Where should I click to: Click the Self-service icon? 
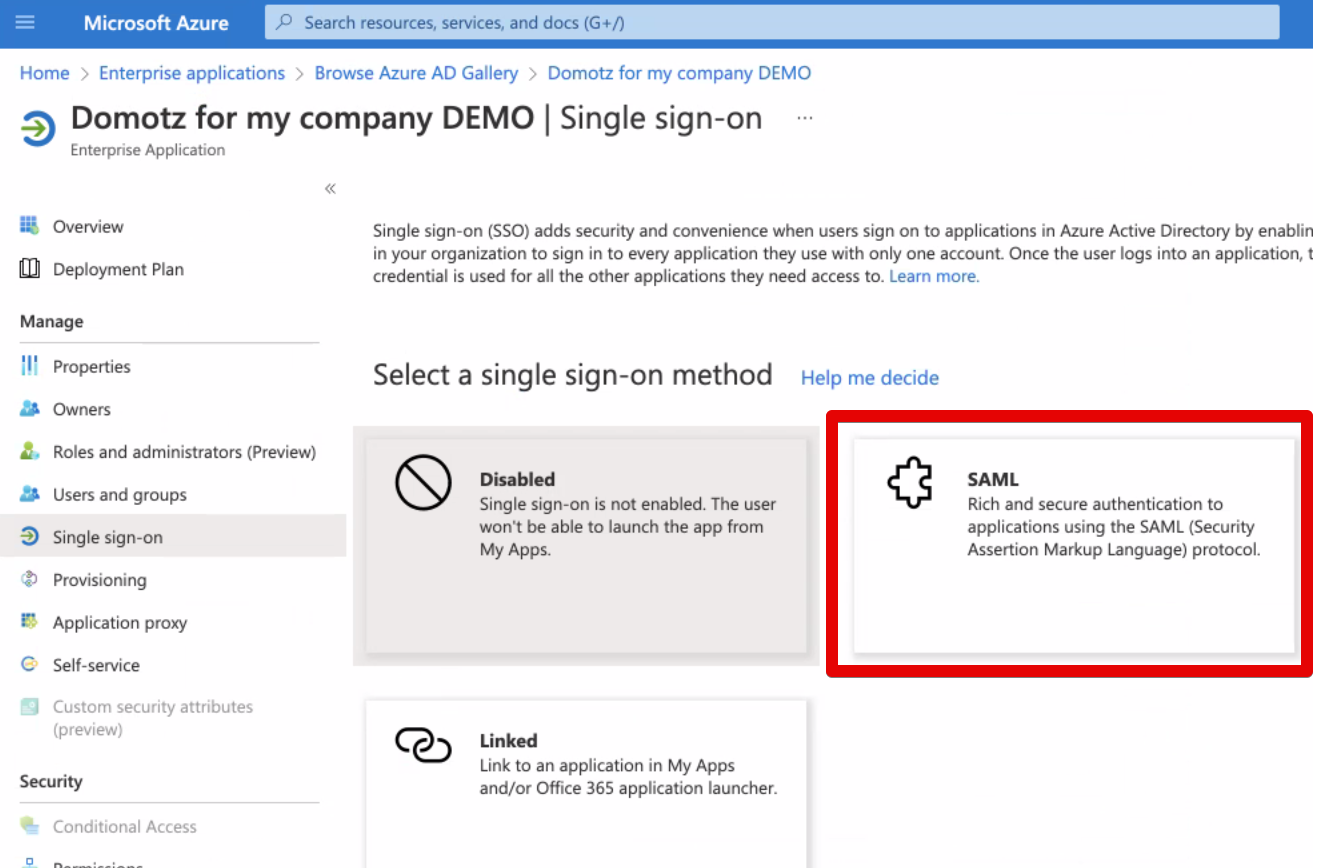(x=31, y=665)
